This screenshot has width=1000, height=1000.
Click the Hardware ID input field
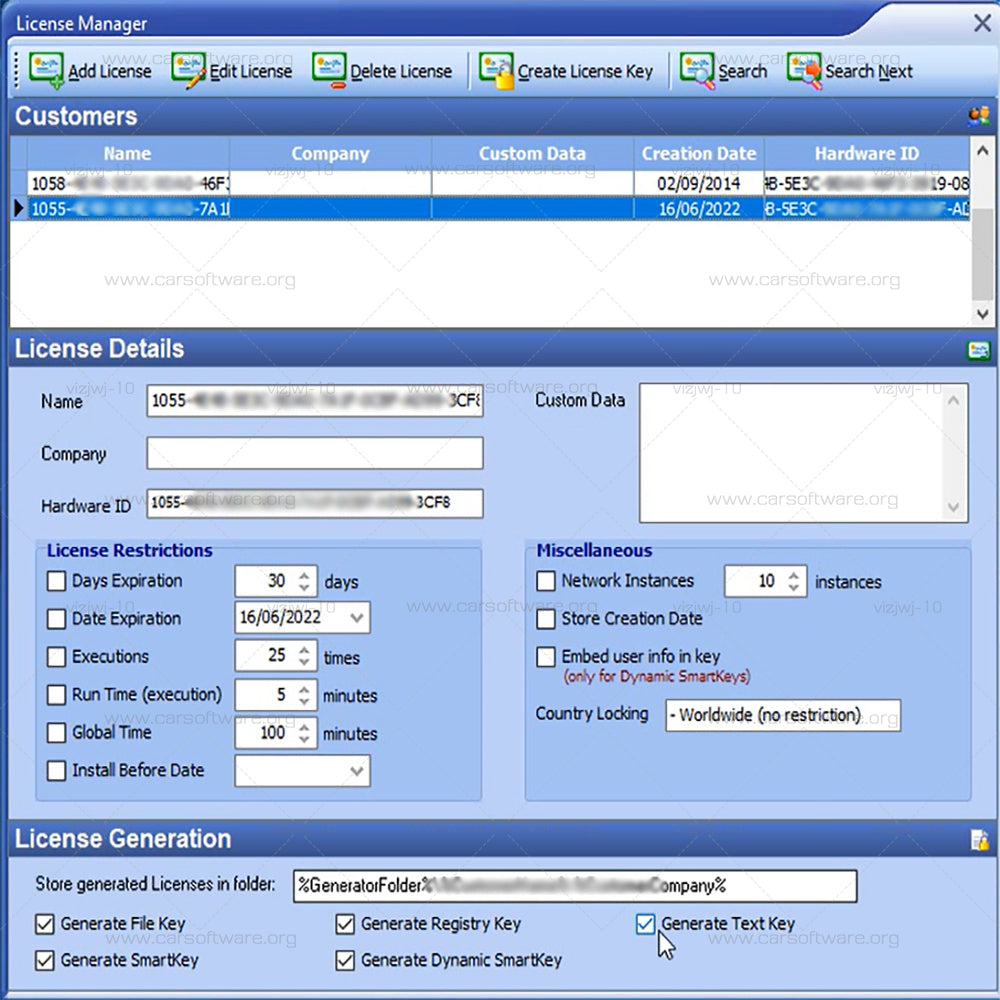315,503
